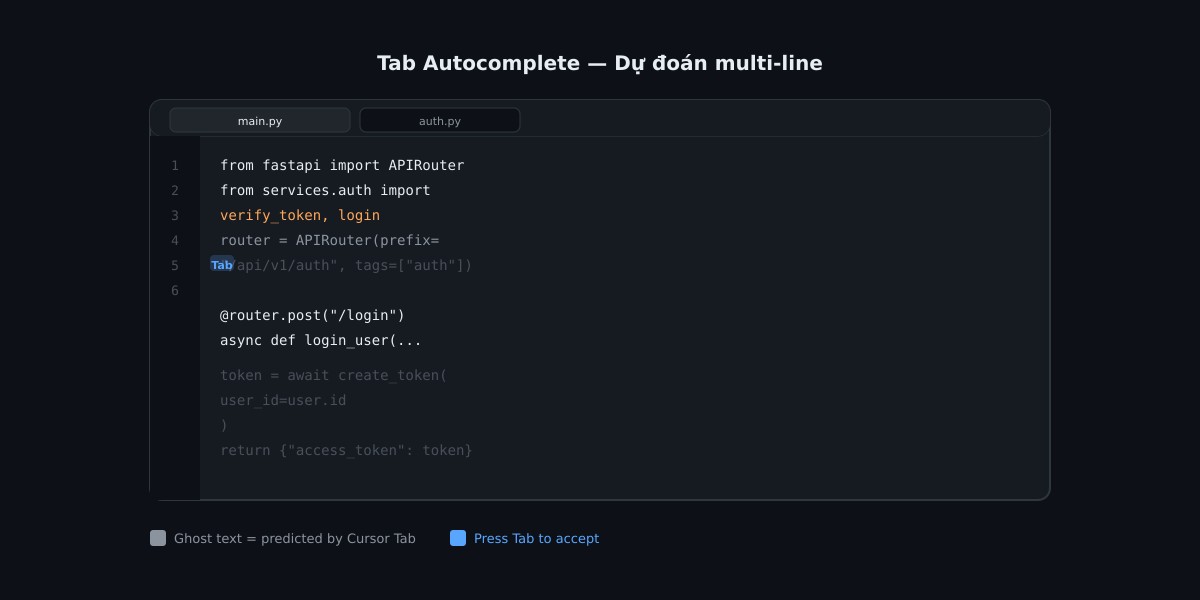This screenshot has height=600, width=1200.
Task: Click the gray ghost text legend square
Action: (x=158, y=538)
